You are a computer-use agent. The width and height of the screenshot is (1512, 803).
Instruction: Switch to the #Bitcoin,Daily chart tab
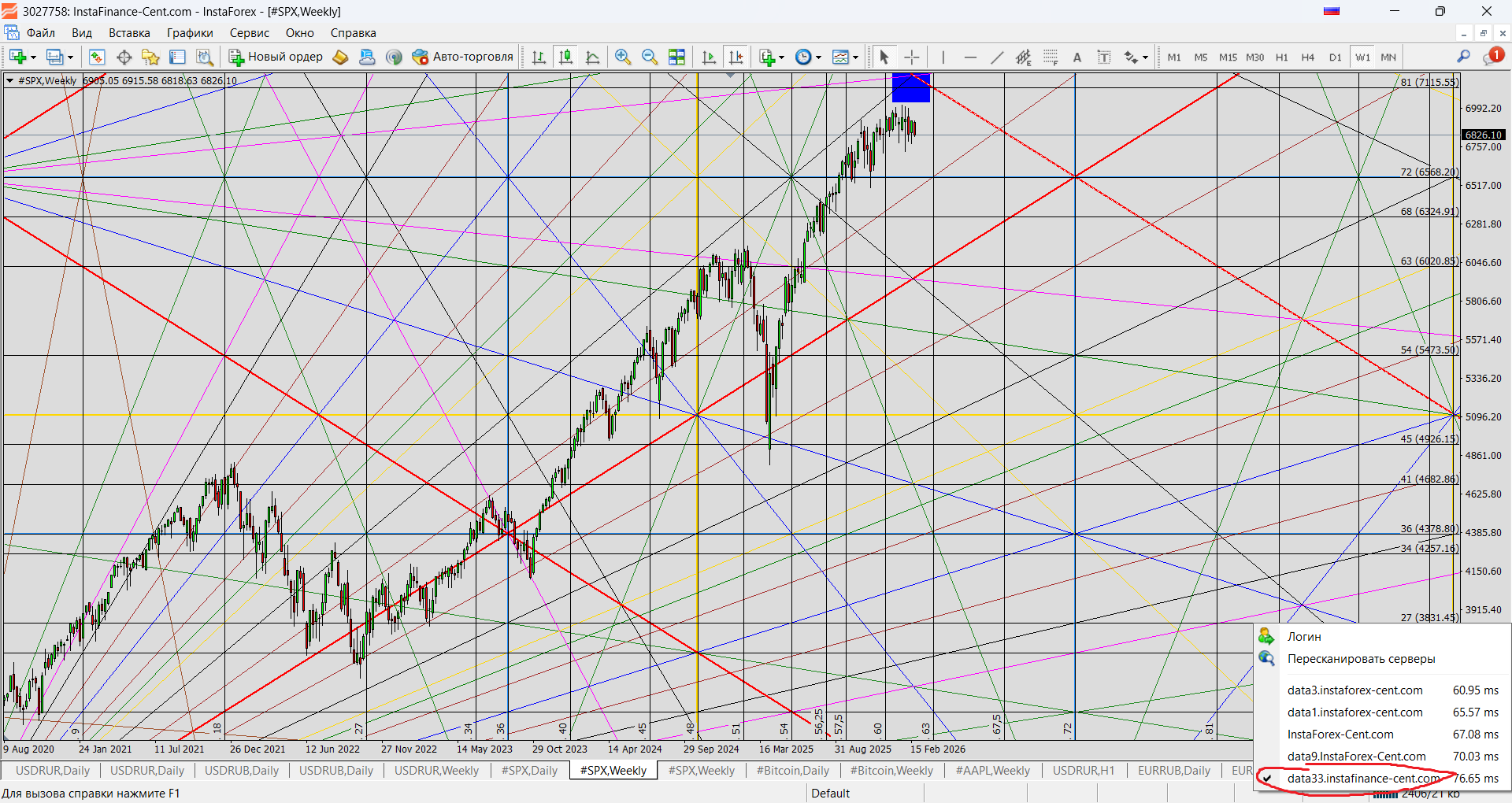click(792, 771)
